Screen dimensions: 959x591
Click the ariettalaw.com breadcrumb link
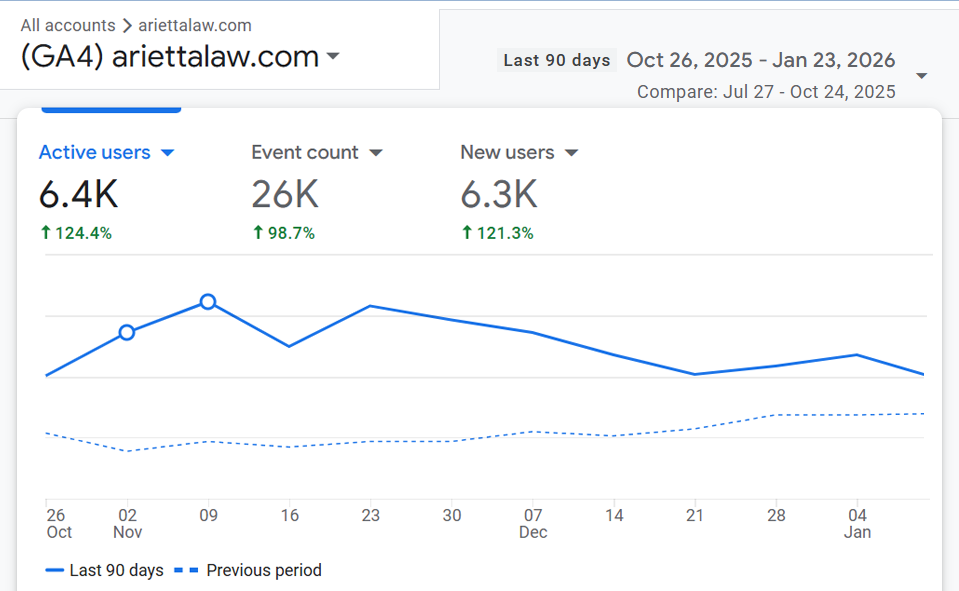click(195, 25)
